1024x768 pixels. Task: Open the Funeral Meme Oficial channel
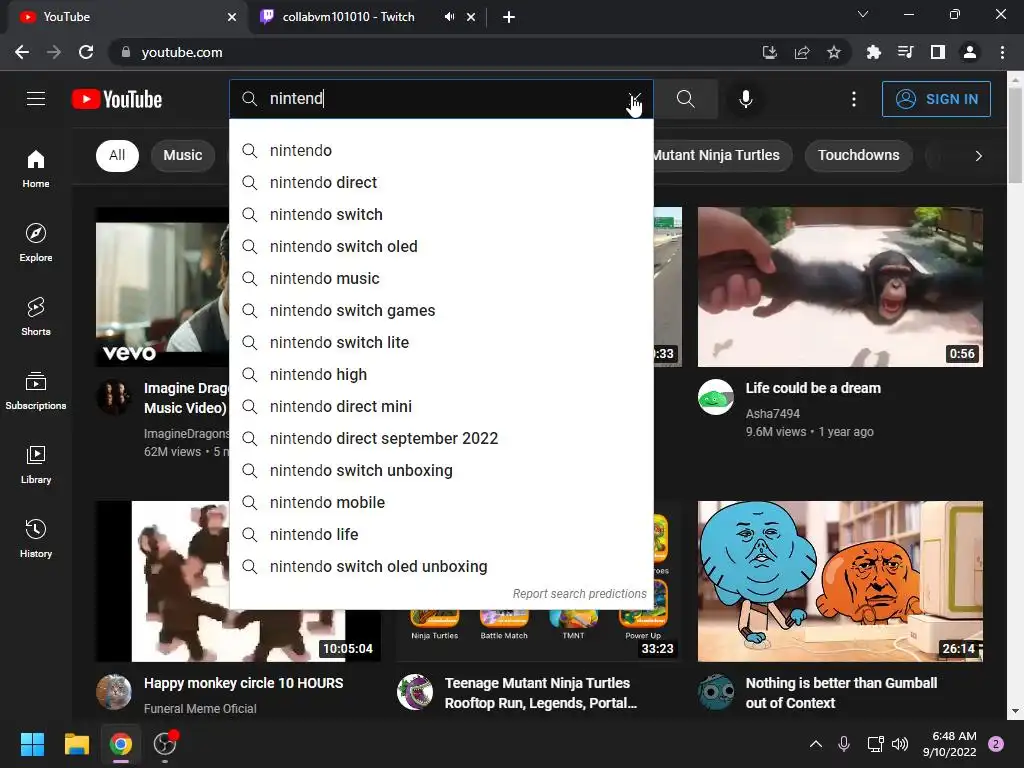[x=200, y=709]
